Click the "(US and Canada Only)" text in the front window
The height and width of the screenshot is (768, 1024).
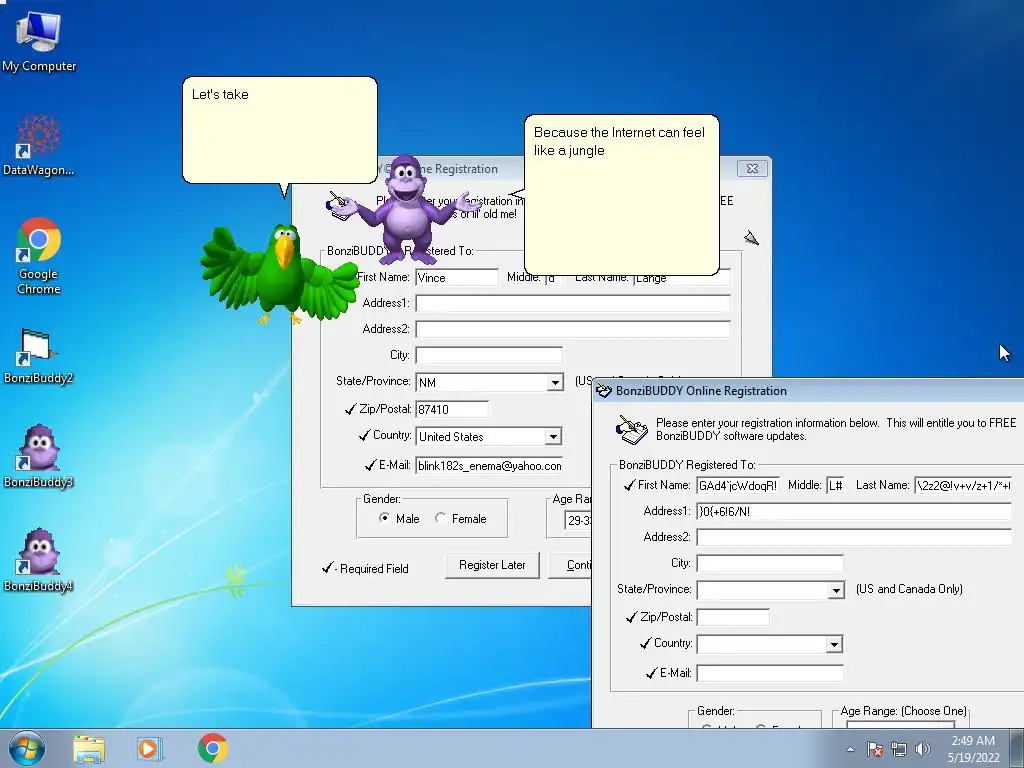[x=909, y=589]
